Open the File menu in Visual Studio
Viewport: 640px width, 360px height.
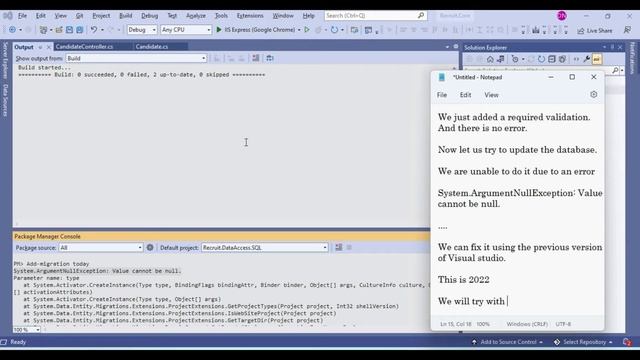[x=22, y=16]
